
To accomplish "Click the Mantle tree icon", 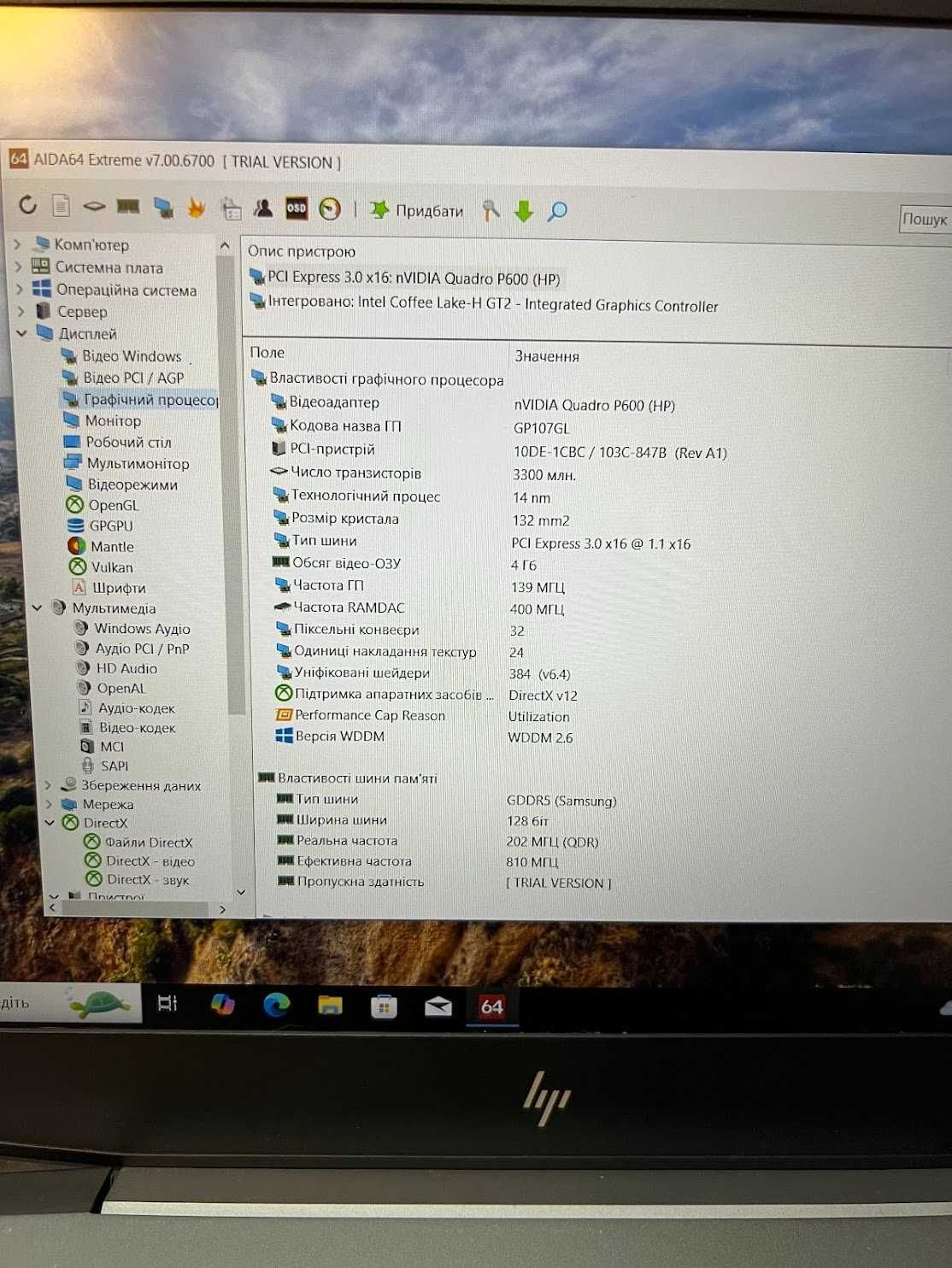I will [77, 546].
